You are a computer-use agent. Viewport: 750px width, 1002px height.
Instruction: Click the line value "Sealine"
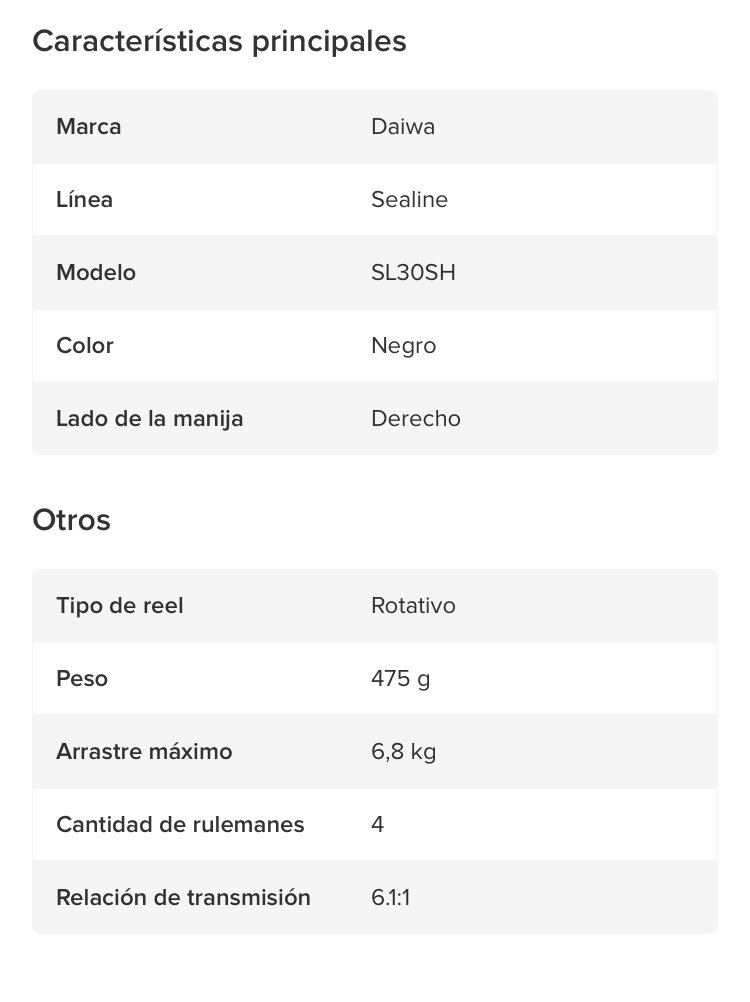tap(409, 200)
